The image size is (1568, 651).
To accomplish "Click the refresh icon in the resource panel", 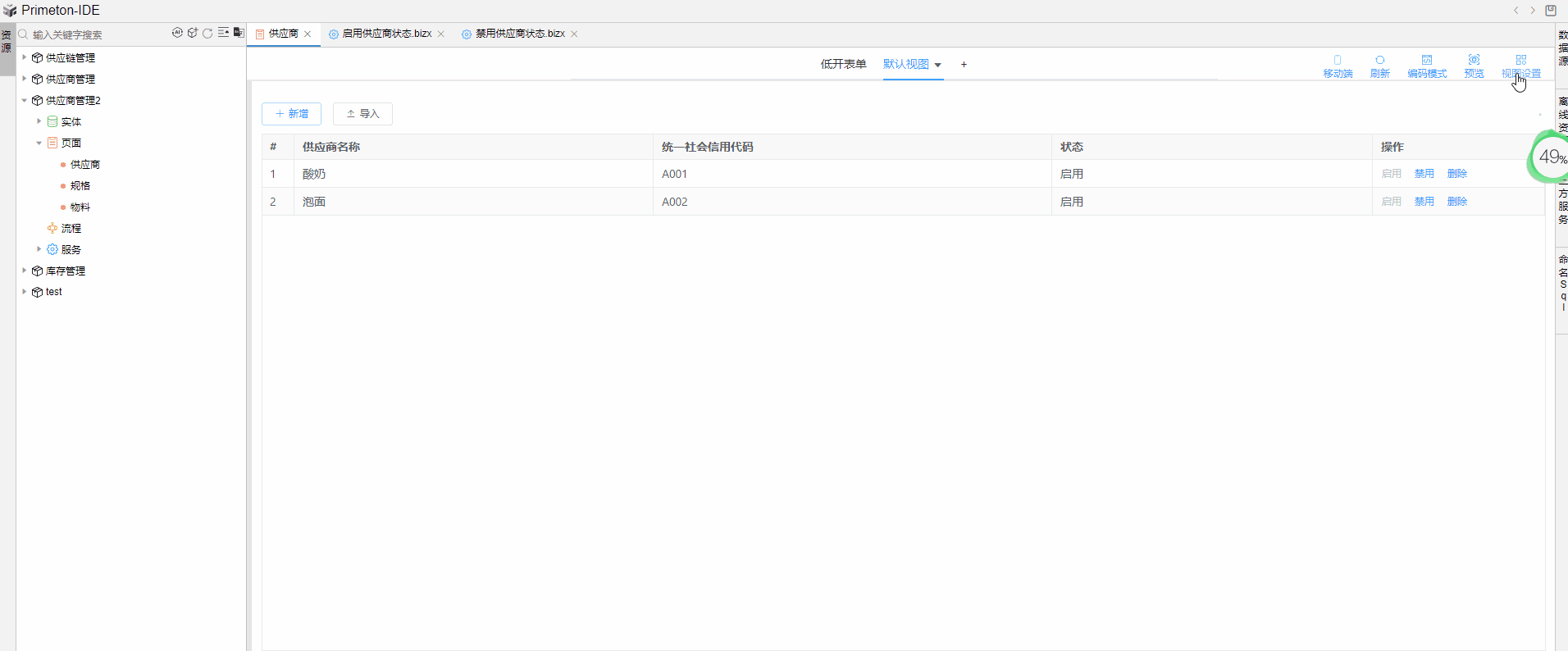I will tap(207, 33).
